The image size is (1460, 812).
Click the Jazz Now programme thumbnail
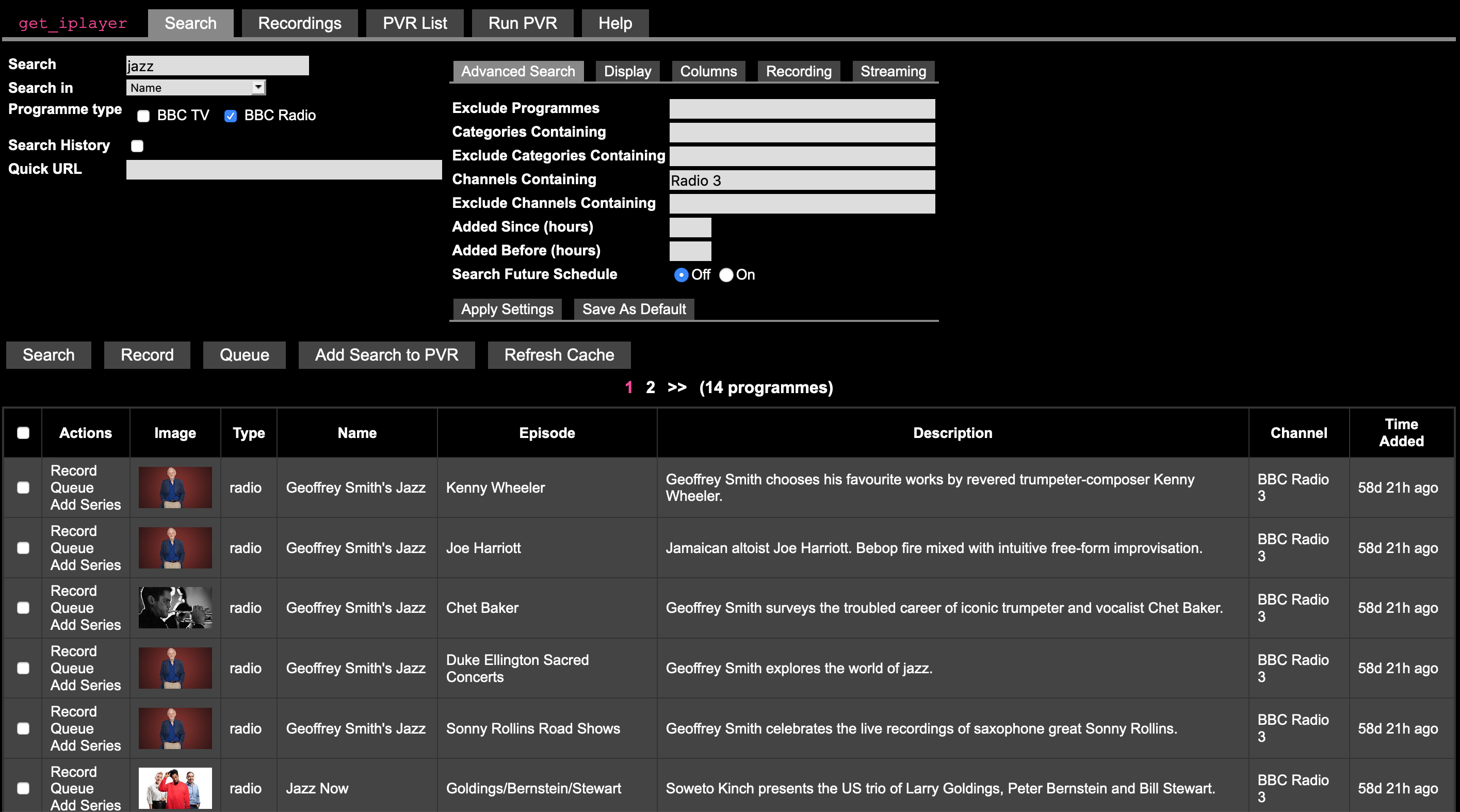tap(175, 788)
